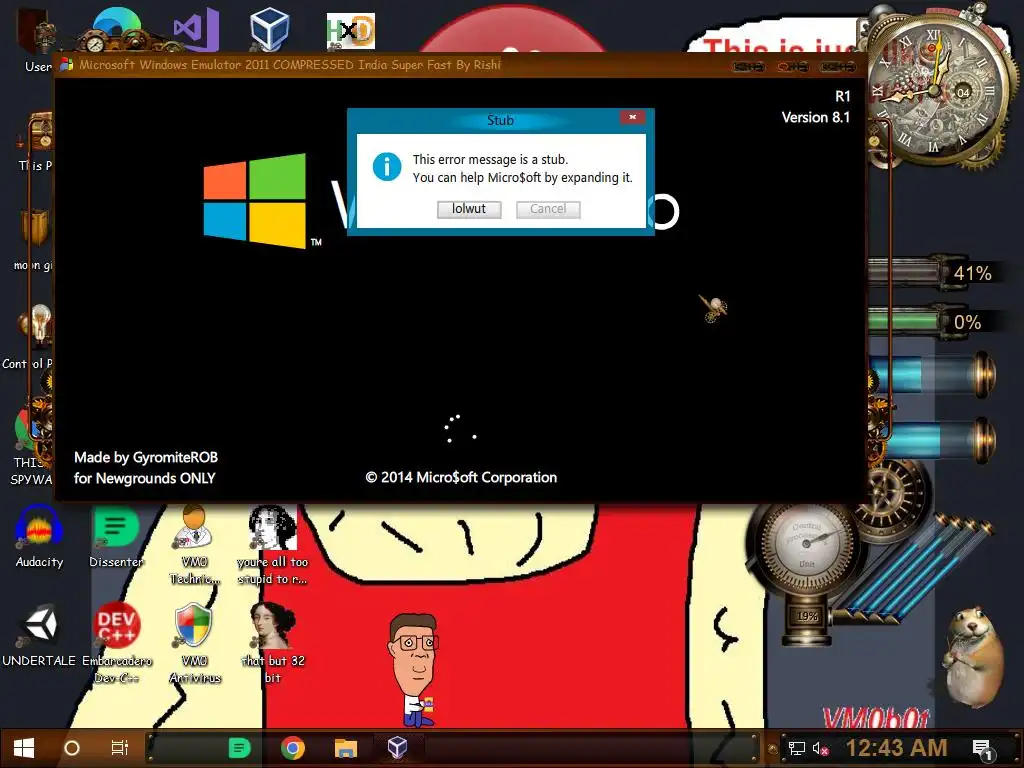Open the VirtualBox cube desktop icon
Screen dimensions: 1024x768
coord(269,30)
